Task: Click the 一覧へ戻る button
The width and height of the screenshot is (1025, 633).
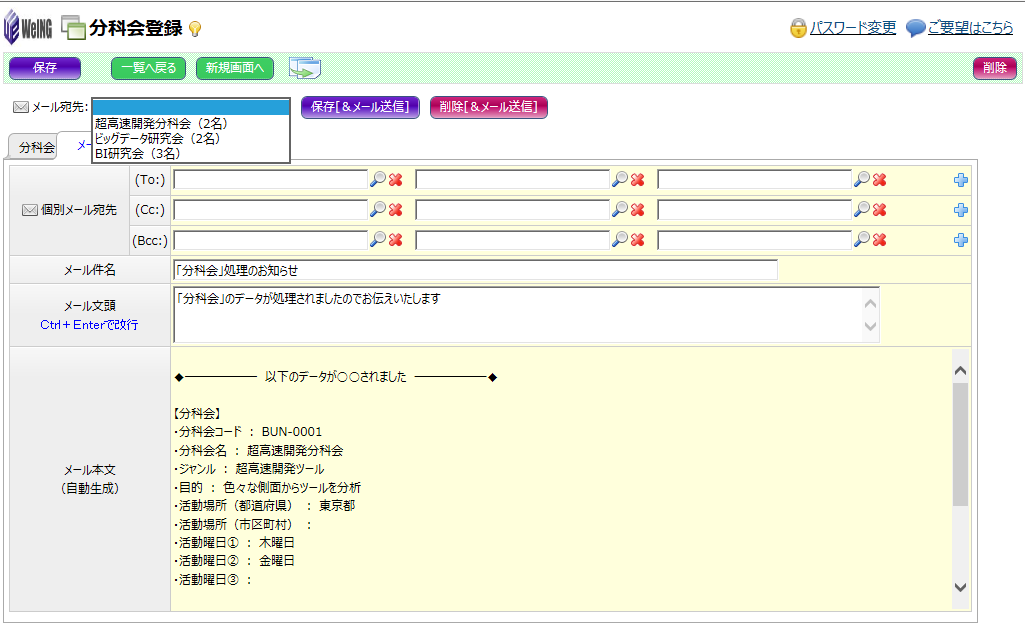Action: 149,68
